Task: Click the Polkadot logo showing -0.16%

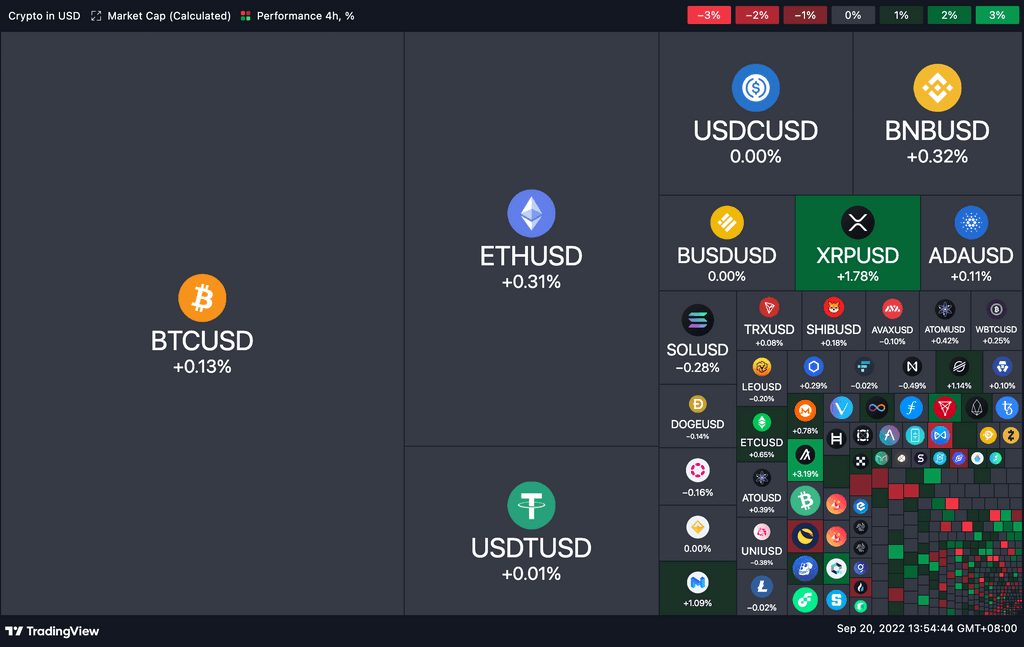Action: [697, 470]
